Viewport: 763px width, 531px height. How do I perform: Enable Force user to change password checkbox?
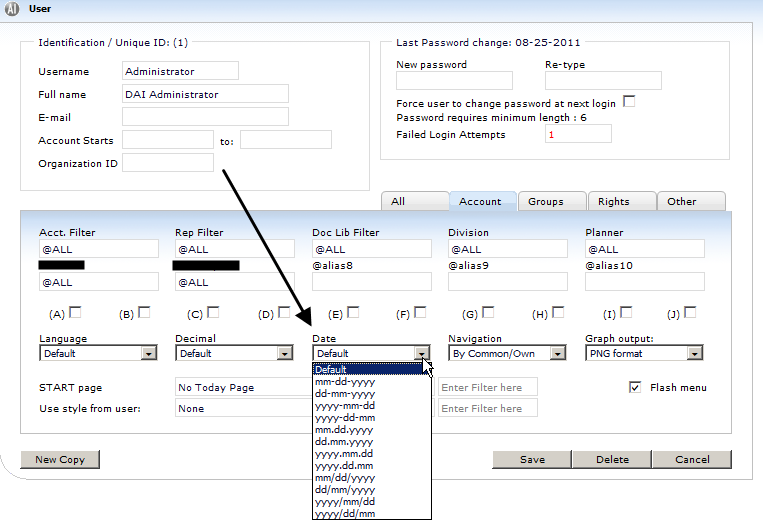coord(629,102)
